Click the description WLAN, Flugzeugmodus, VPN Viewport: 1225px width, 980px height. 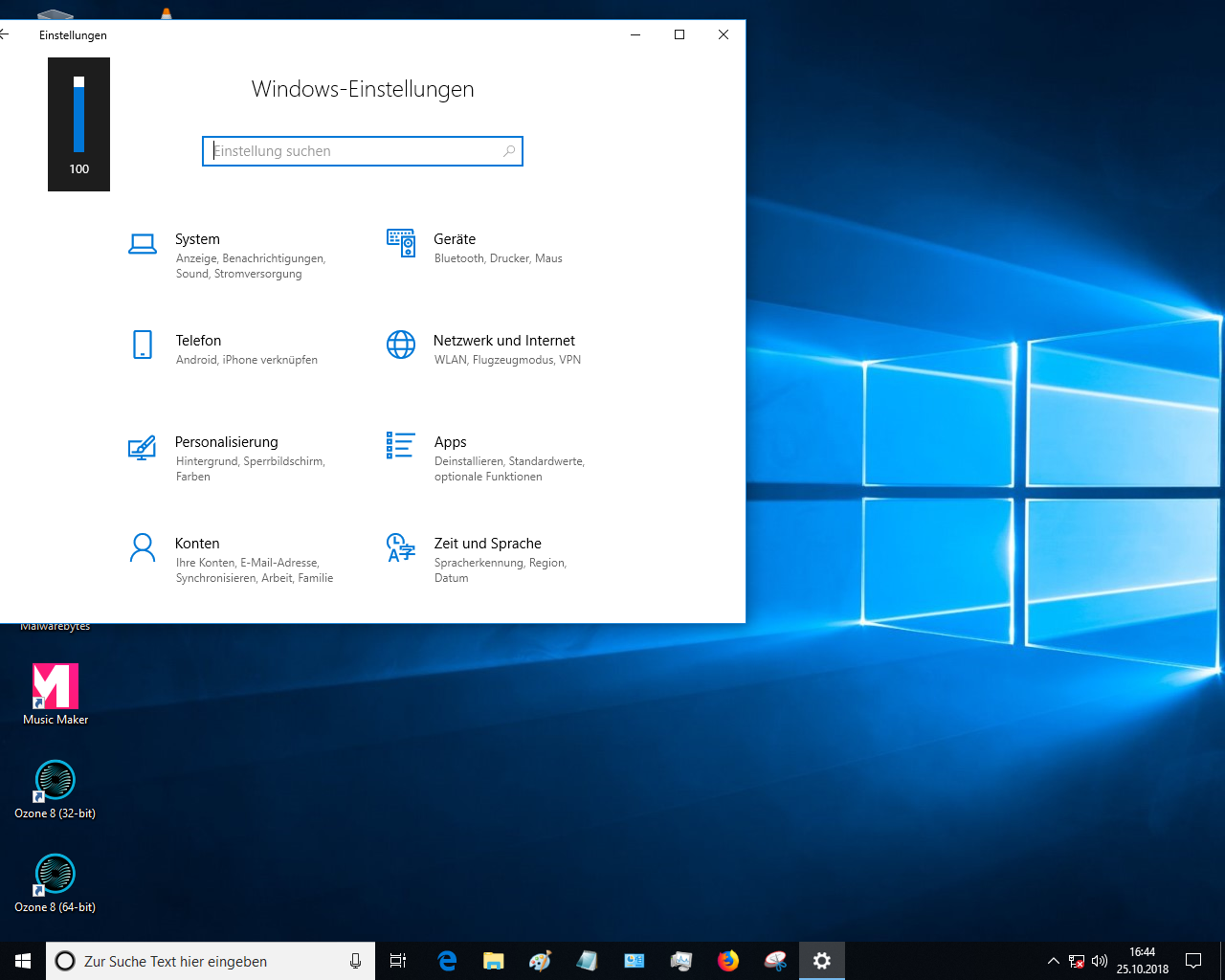(507, 360)
